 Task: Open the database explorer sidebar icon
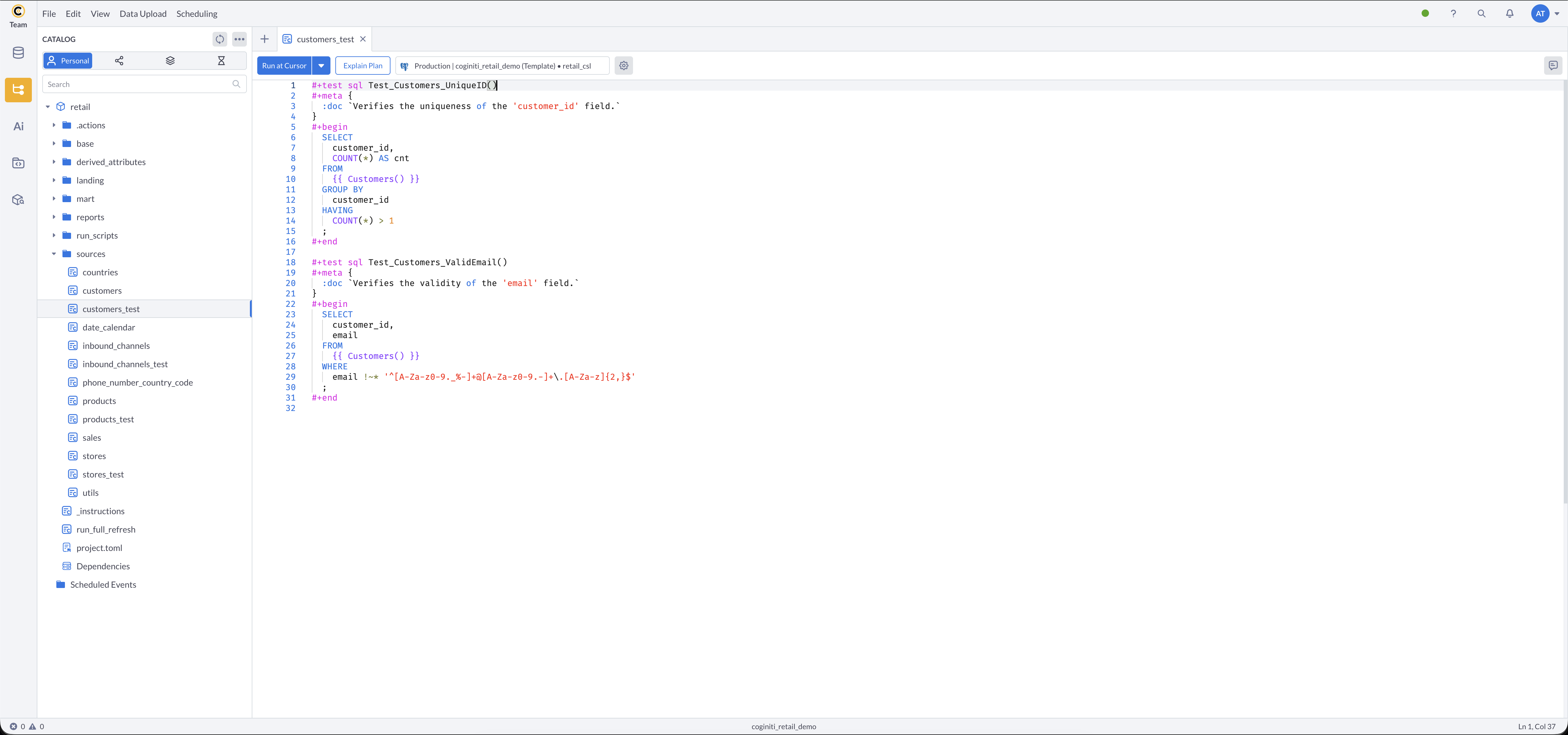click(x=18, y=53)
